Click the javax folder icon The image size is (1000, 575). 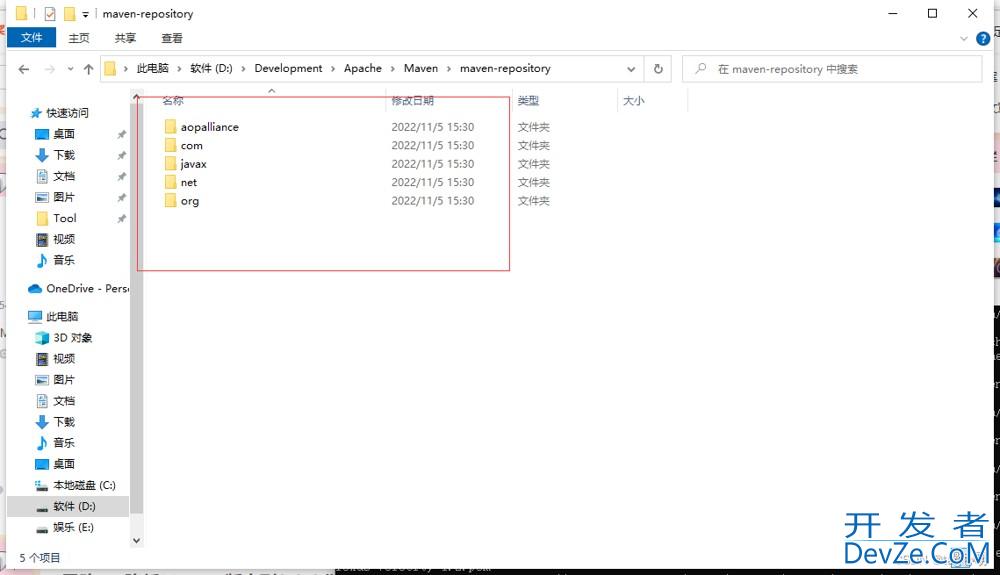[x=170, y=163]
